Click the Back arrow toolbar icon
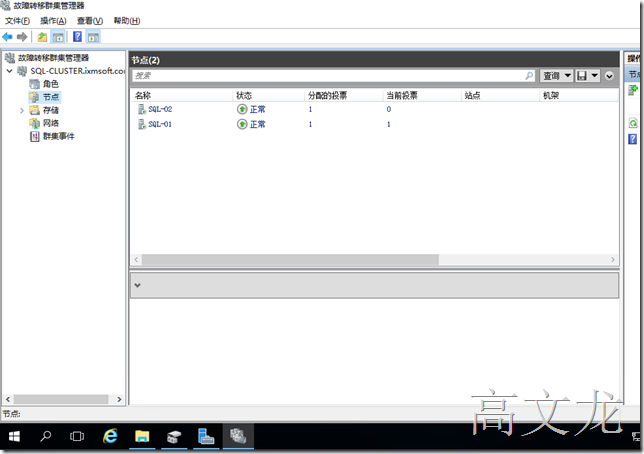 7,37
